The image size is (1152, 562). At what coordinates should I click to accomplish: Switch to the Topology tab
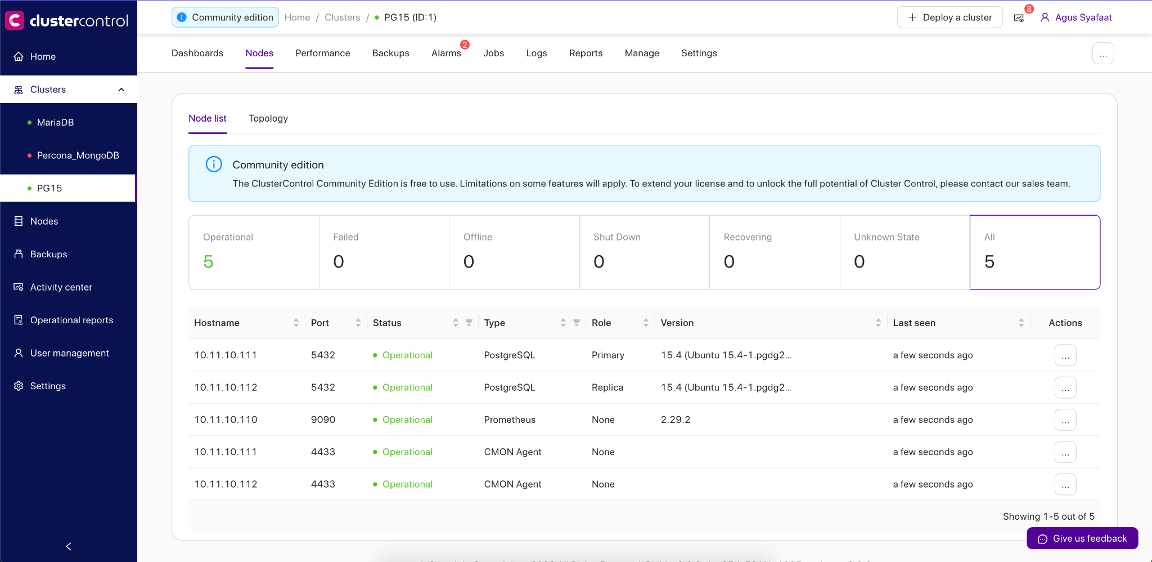tap(268, 118)
